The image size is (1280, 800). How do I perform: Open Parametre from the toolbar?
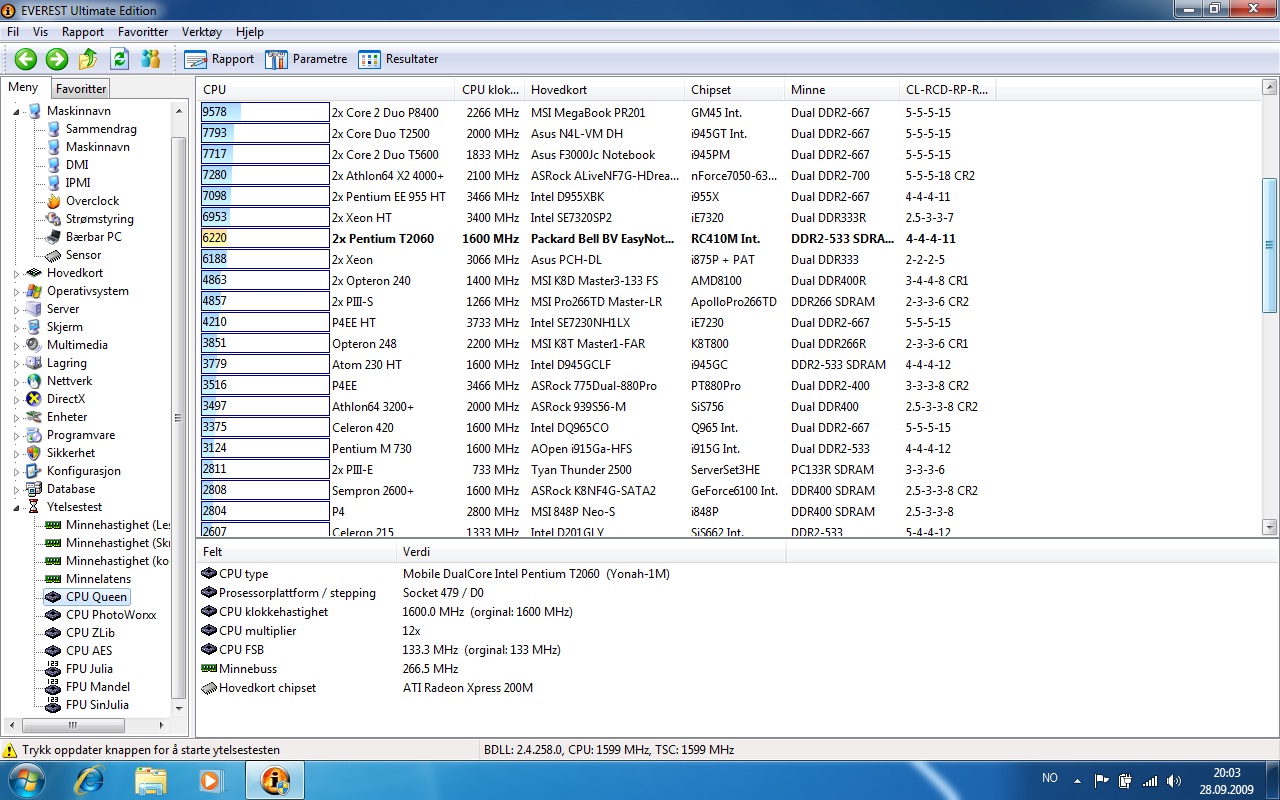click(306, 59)
